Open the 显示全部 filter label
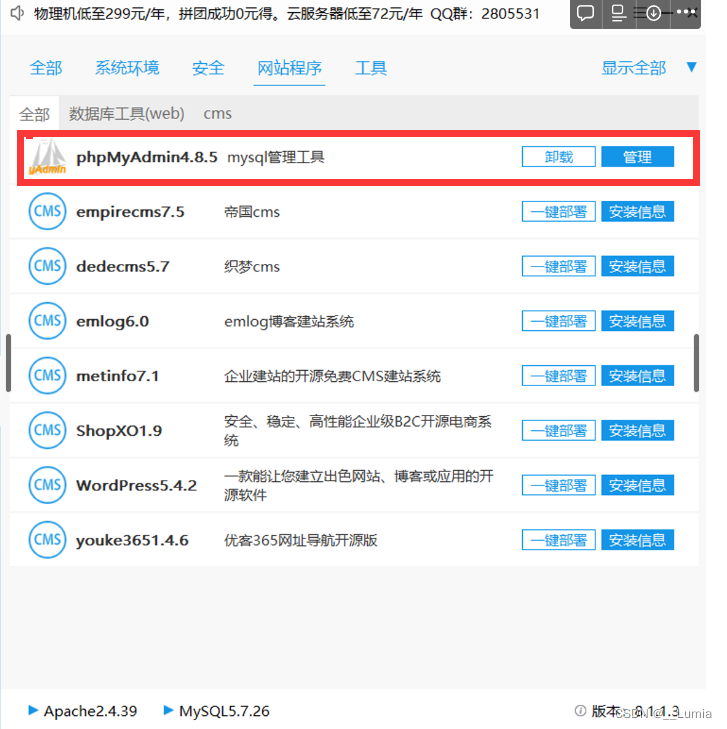 pos(634,68)
